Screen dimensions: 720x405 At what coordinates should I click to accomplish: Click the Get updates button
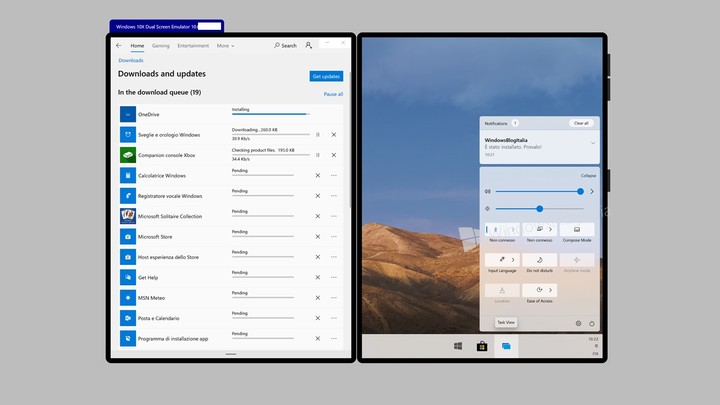coord(326,76)
